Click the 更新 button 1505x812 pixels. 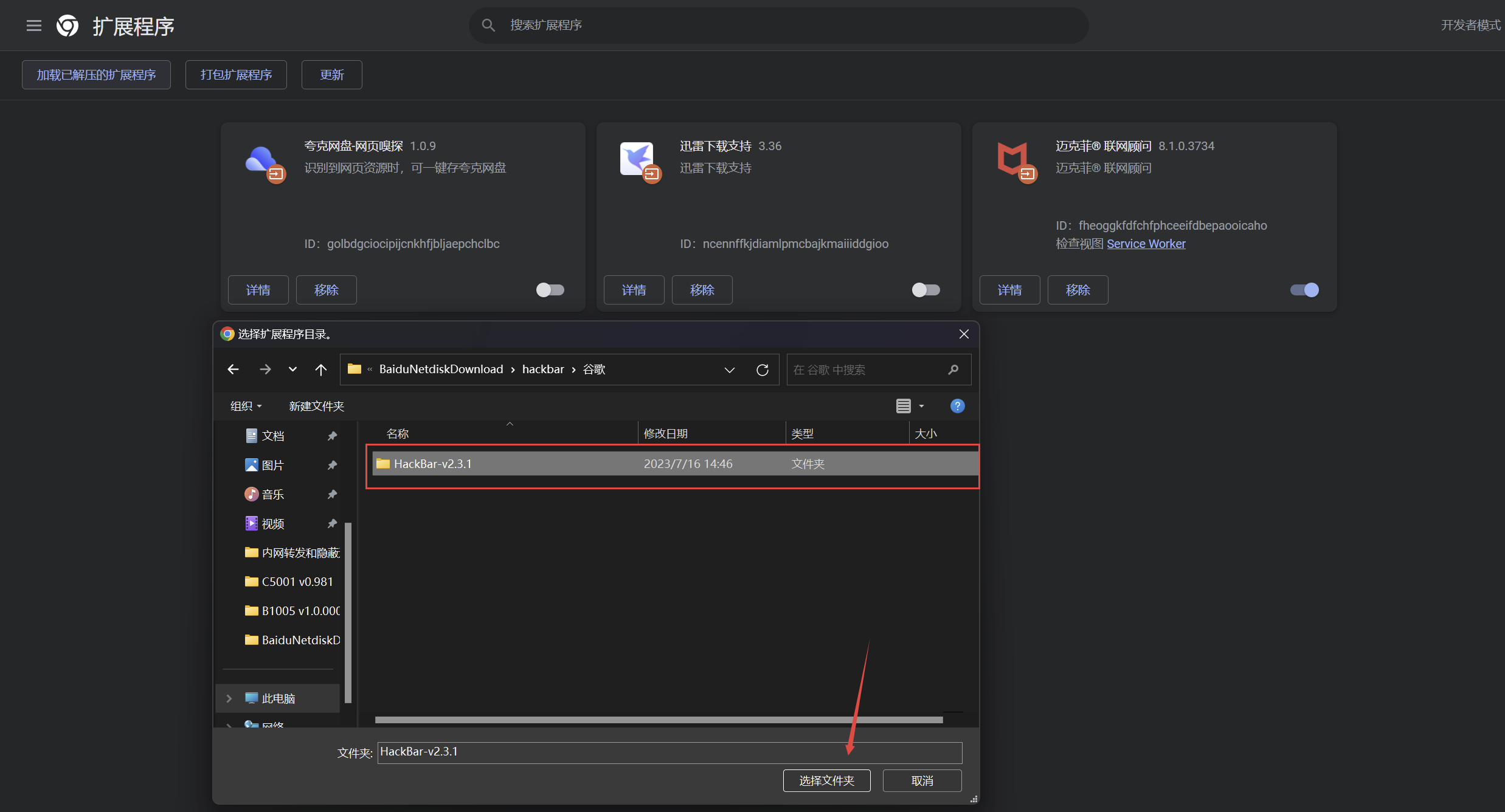click(332, 75)
